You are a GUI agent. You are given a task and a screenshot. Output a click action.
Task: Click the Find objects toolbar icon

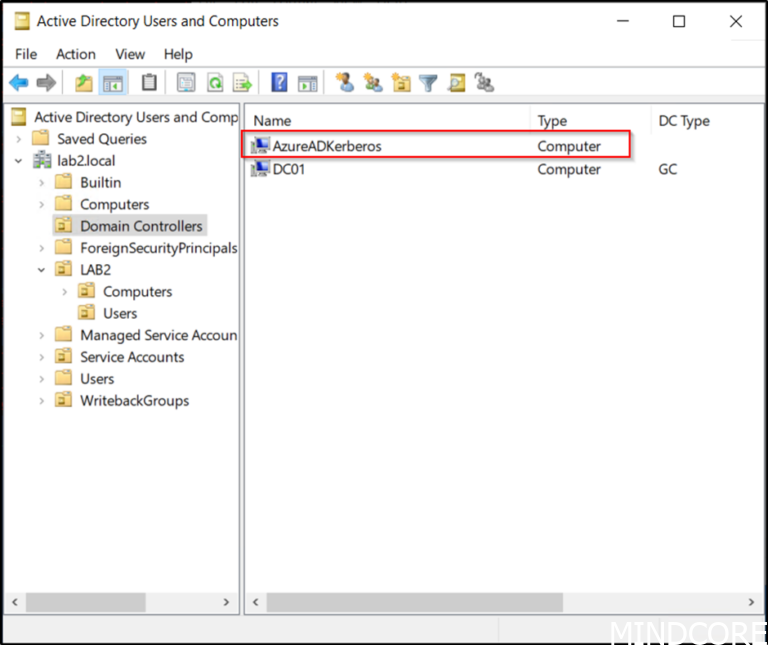(x=456, y=83)
